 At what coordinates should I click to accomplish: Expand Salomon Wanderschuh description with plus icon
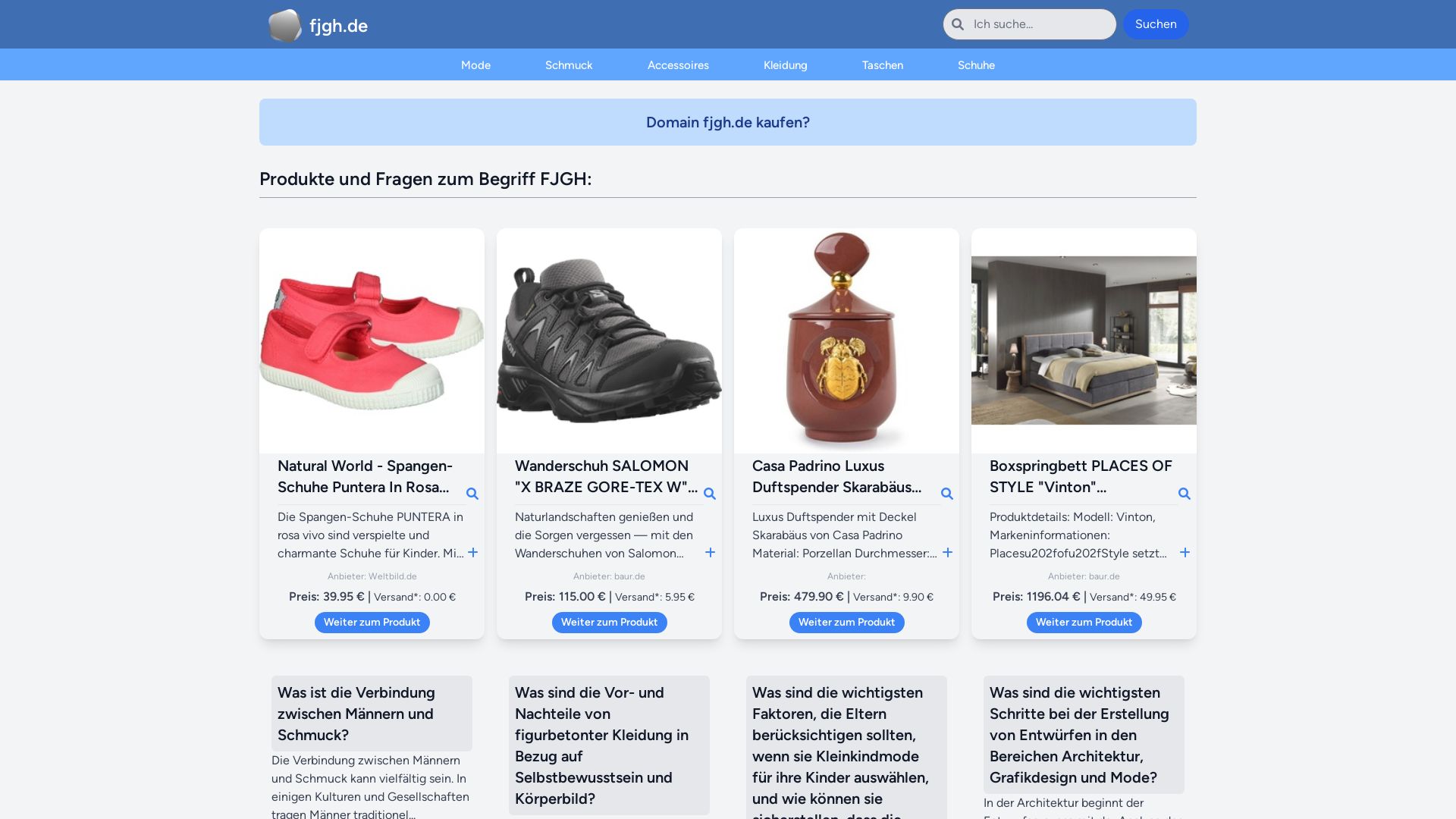pyautogui.click(x=710, y=553)
